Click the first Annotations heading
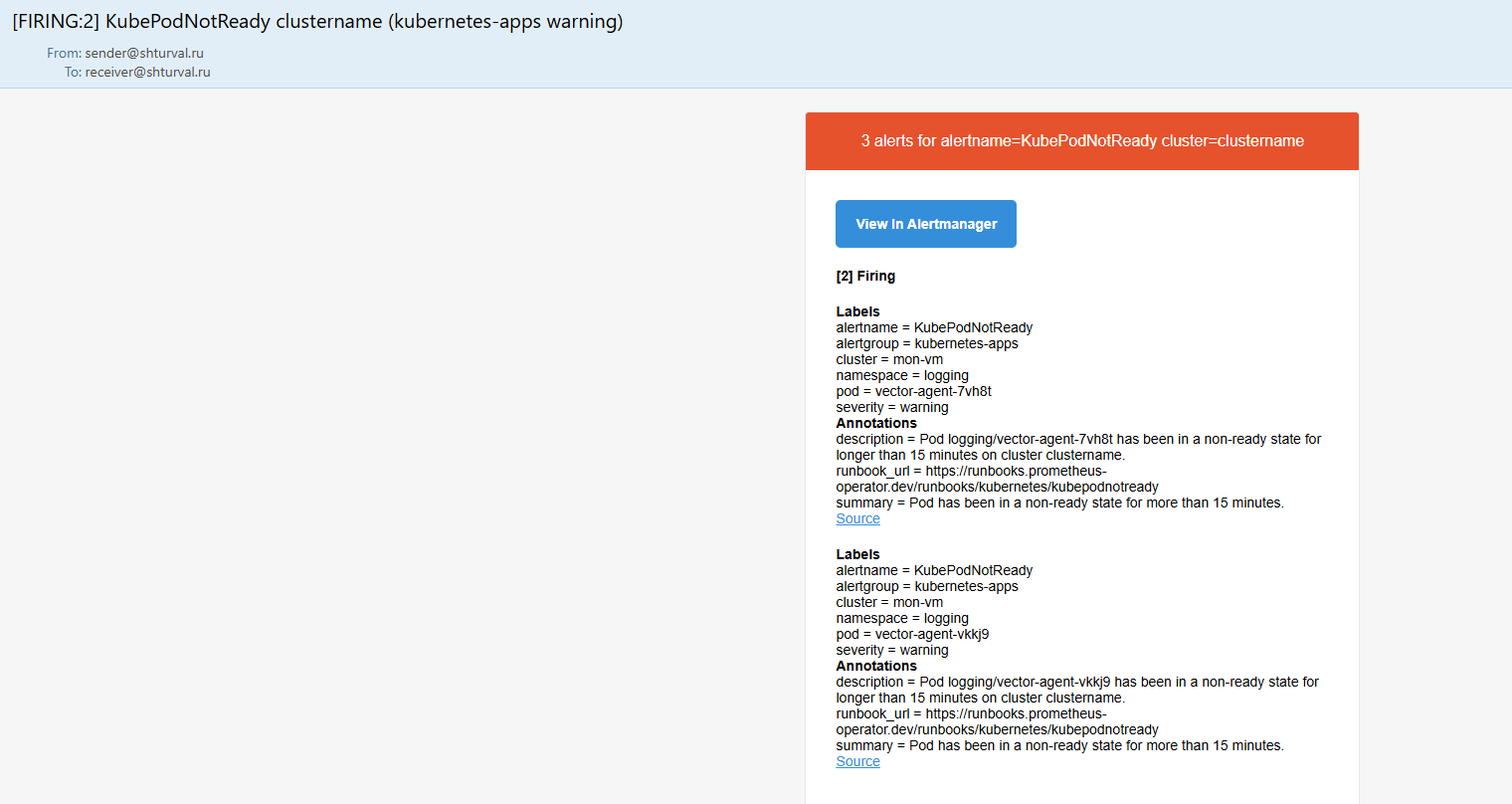1512x804 pixels. pos(876,423)
